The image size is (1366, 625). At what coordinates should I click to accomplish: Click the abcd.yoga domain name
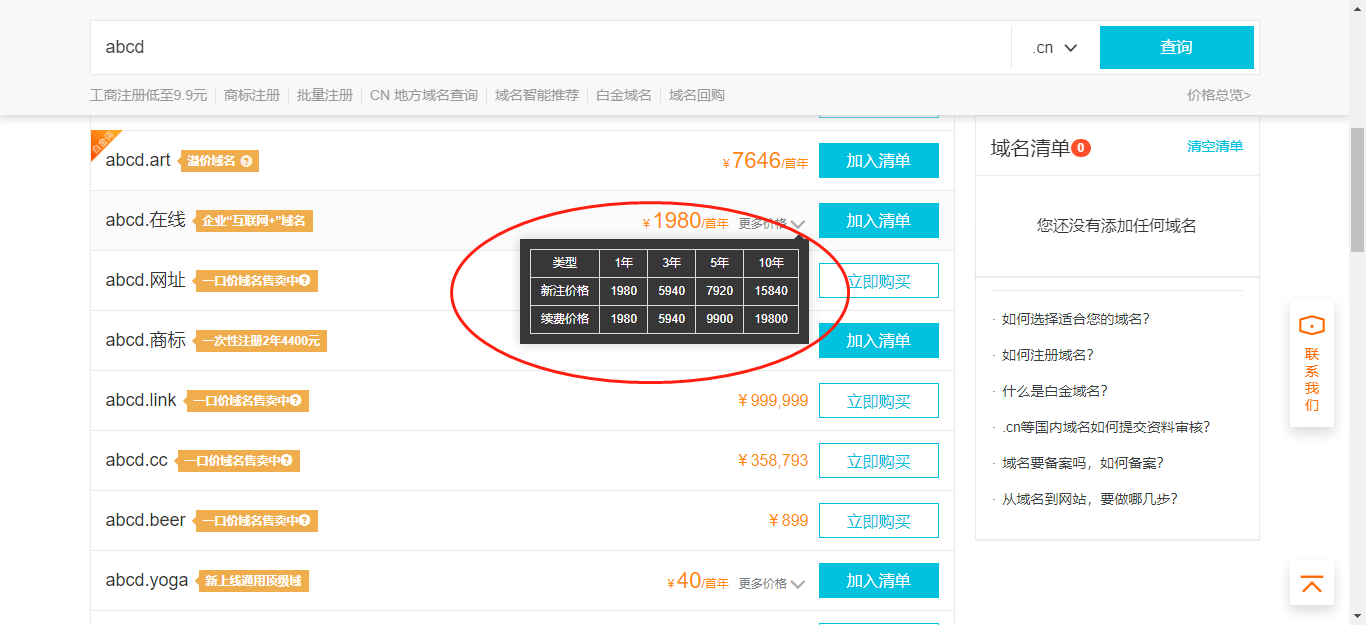(x=147, y=580)
